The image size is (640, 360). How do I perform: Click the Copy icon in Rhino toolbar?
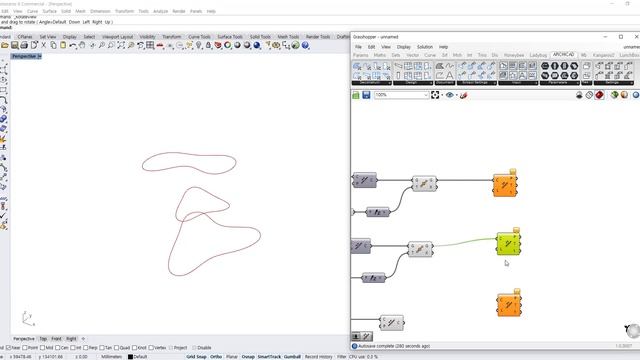(53, 45)
